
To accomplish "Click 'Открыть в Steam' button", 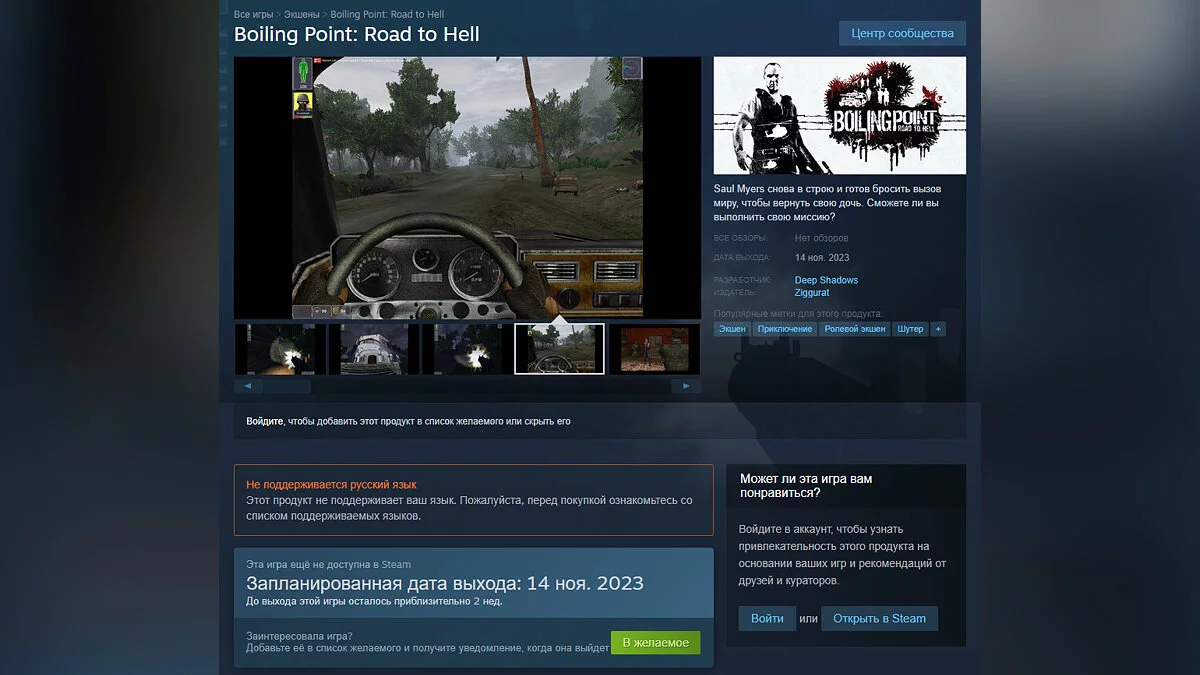I will 880,619.
